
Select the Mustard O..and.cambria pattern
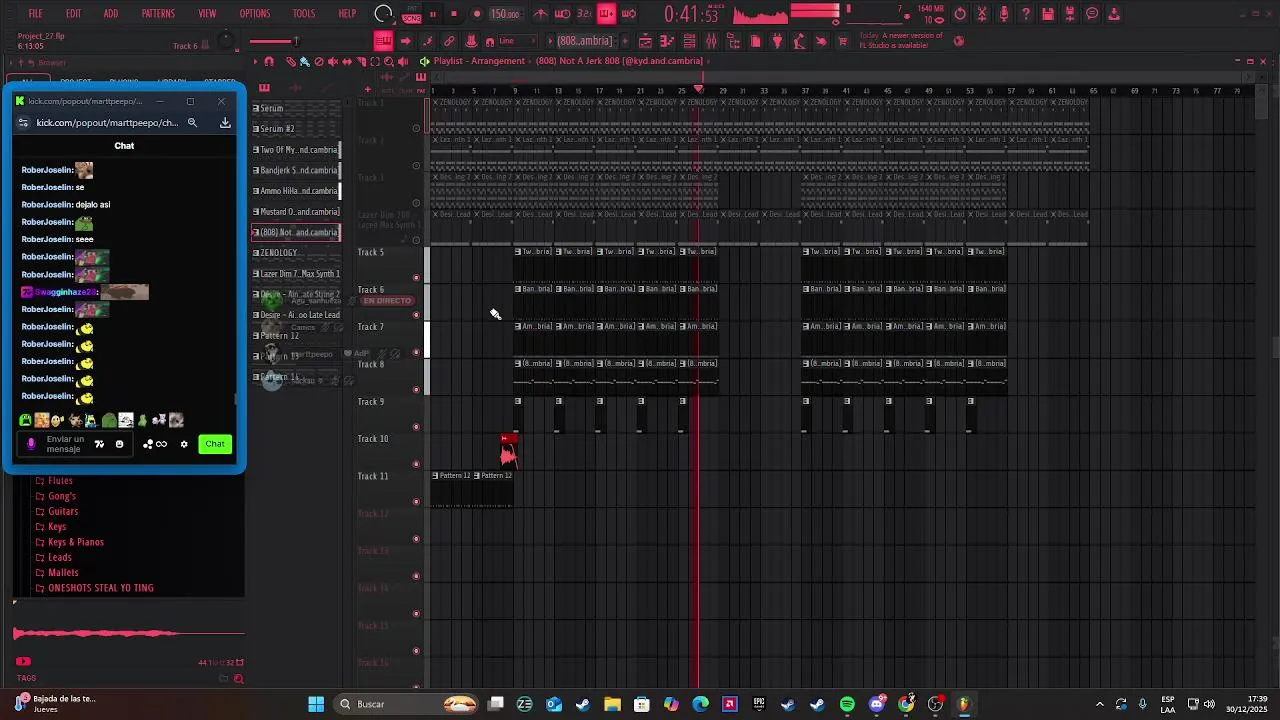pyautogui.click(x=296, y=212)
